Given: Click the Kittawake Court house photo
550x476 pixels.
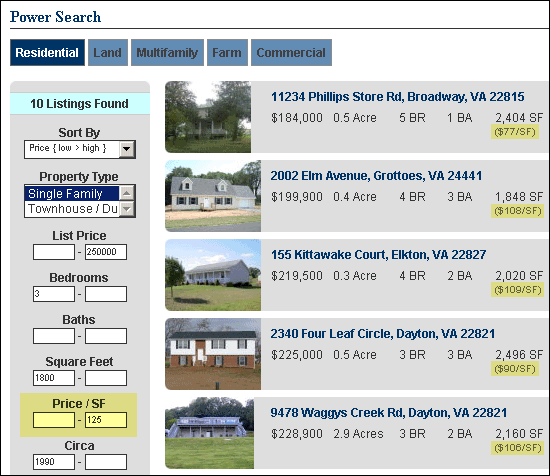Looking at the screenshot, I should 213,275.
